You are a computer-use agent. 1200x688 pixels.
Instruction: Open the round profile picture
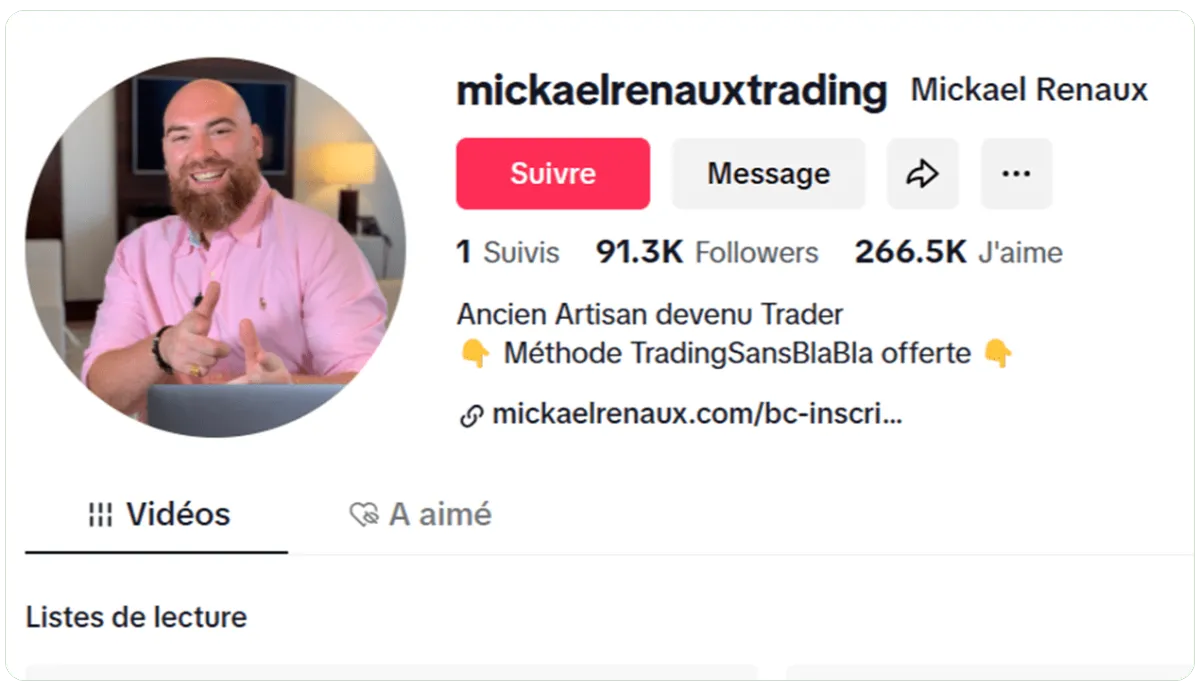coord(215,247)
